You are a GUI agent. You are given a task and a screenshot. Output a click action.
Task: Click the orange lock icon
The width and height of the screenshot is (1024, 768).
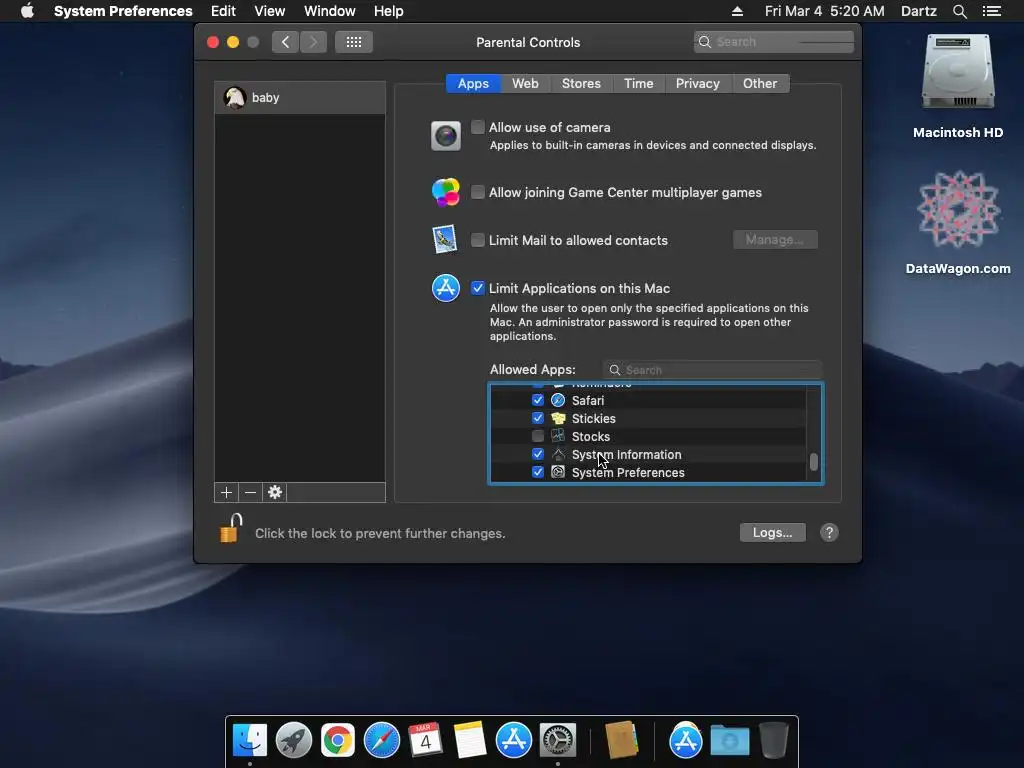pyautogui.click(x=230, y=528)
